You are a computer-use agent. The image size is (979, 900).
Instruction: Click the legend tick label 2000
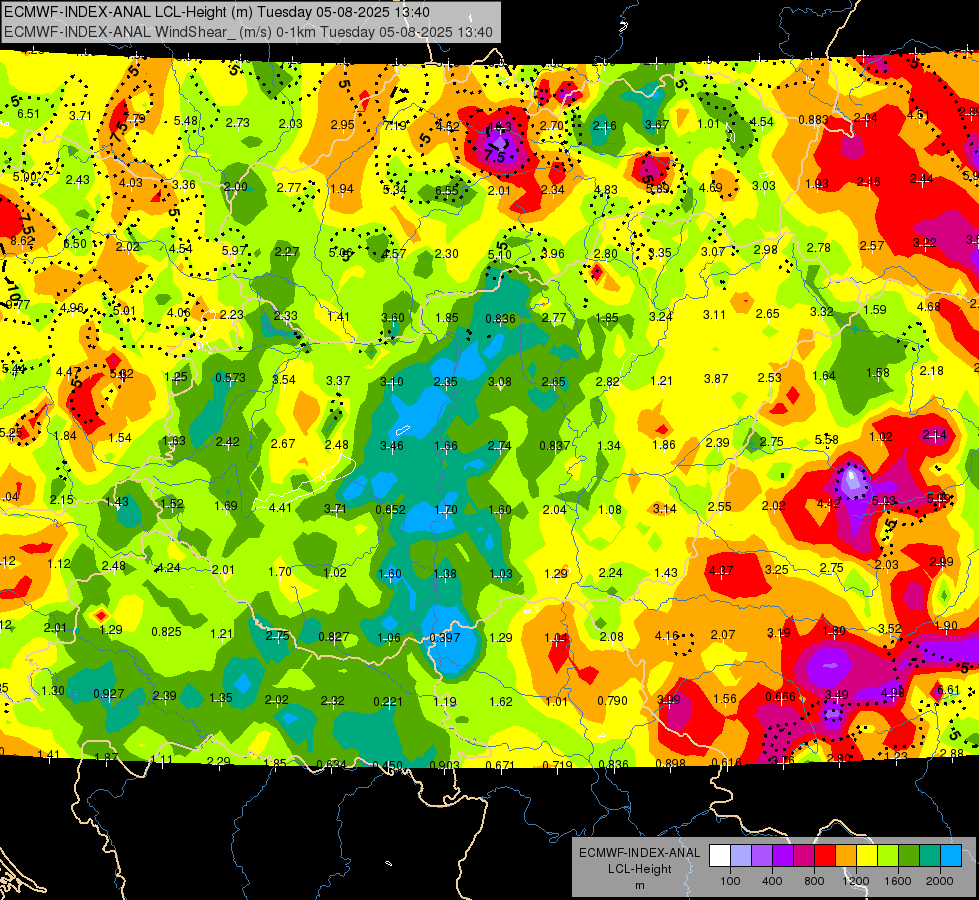click(x=940, y=881)
